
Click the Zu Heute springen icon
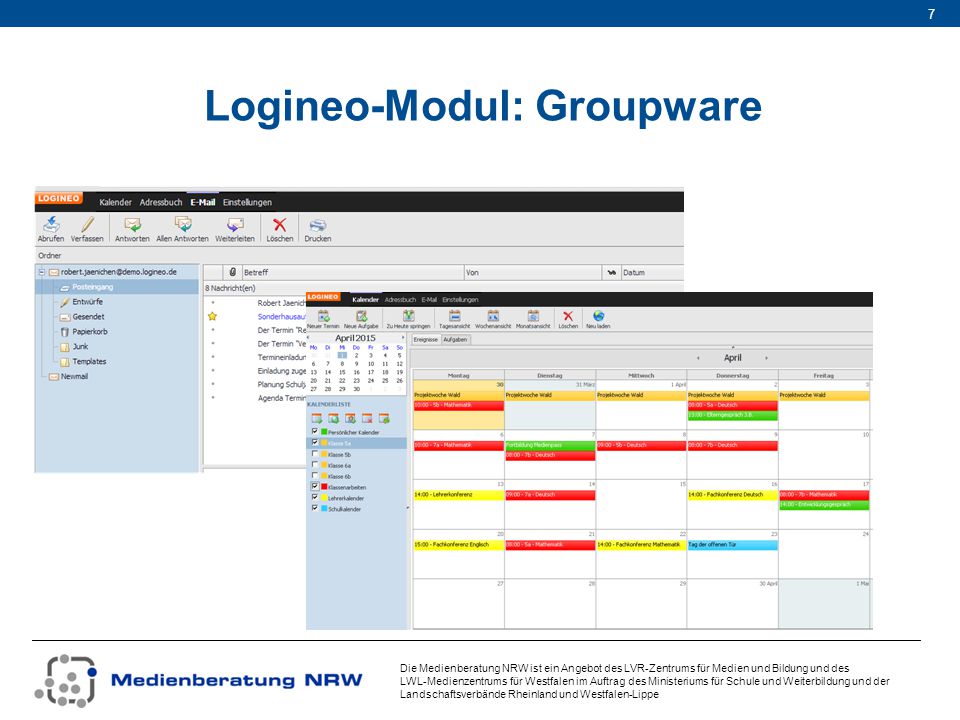[x=408, y=316]
